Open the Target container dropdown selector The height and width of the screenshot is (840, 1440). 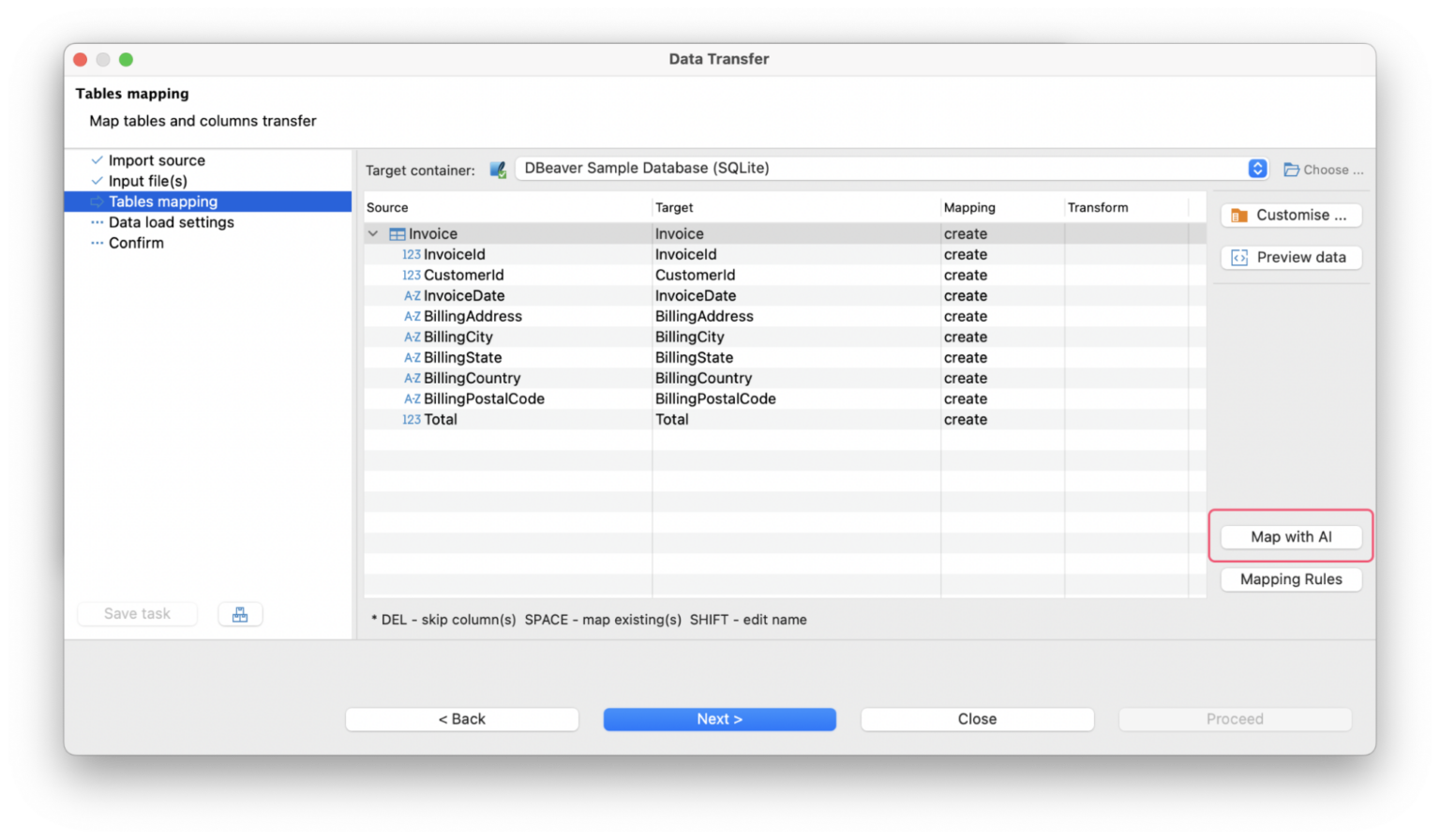coord(1257,168)
